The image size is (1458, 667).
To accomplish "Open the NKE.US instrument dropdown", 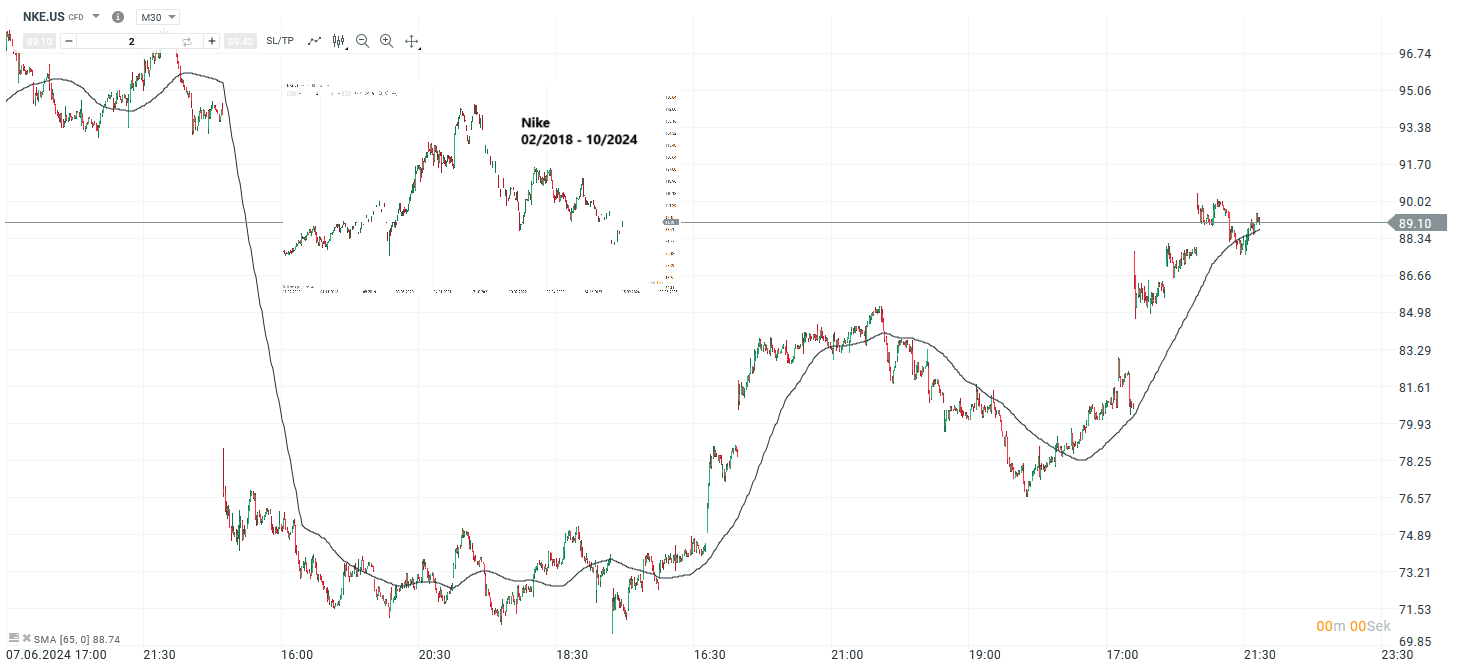I will [x=95, y=17].
